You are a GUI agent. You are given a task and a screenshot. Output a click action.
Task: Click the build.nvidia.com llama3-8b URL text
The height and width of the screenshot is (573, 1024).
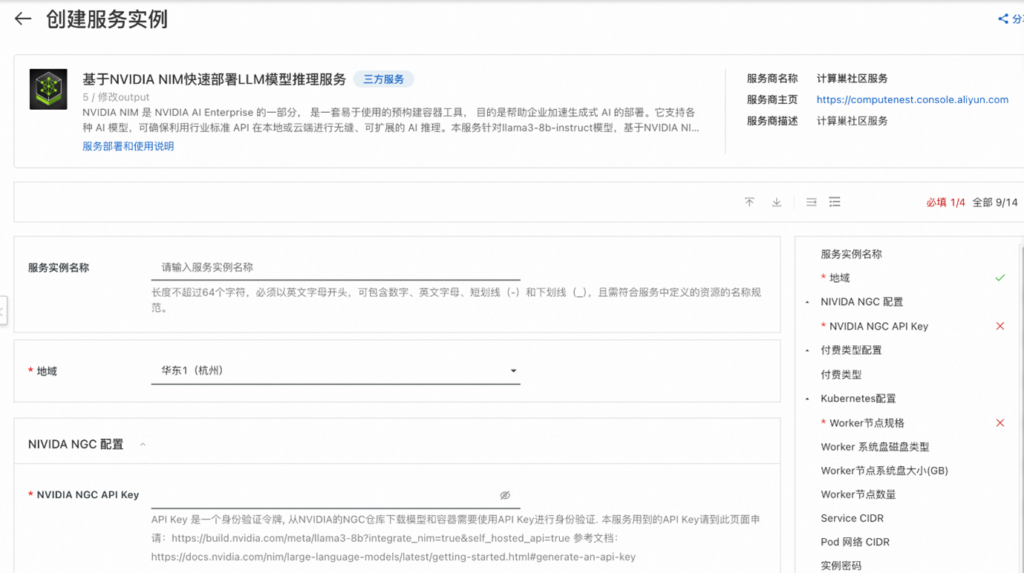[371, 538]
